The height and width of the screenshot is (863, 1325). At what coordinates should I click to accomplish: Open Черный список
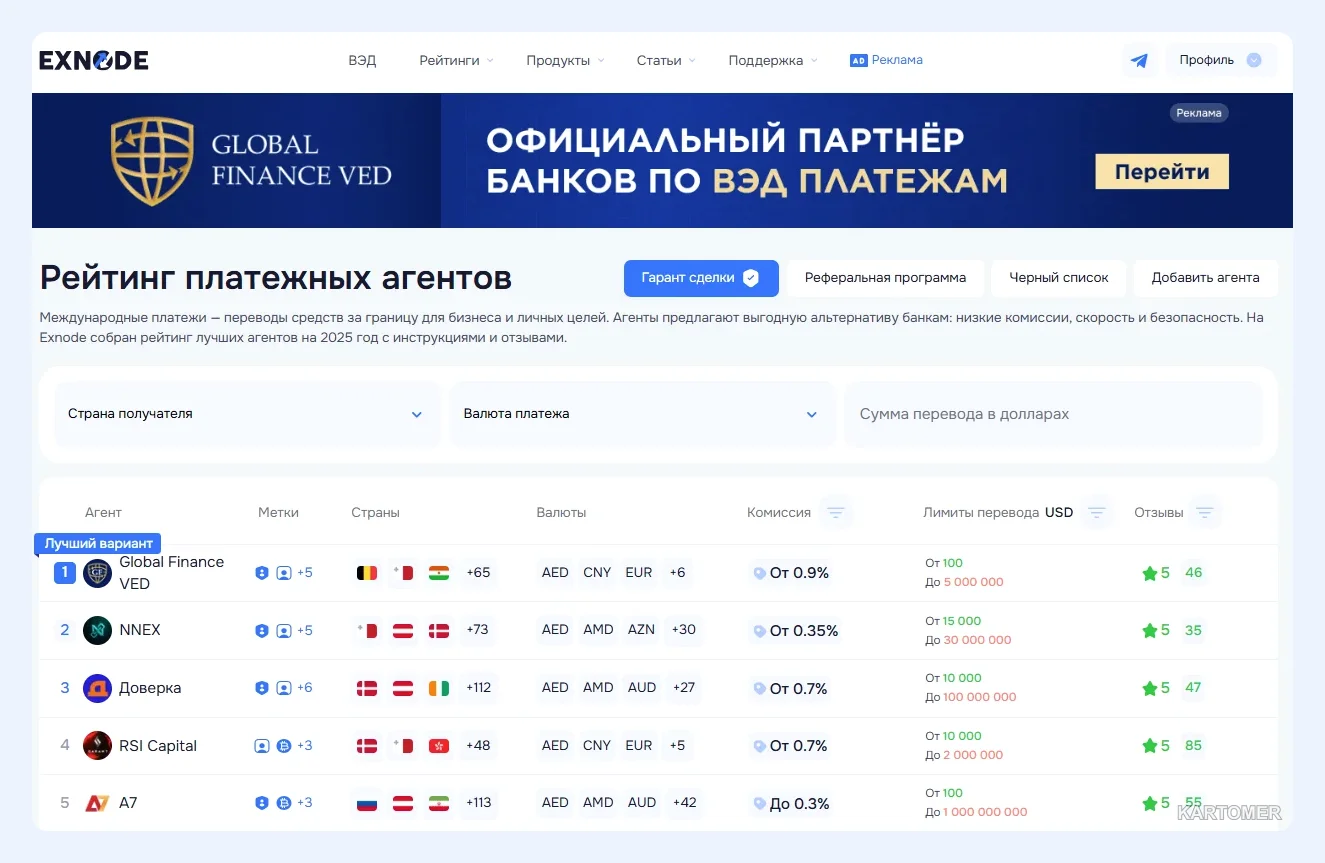[1058, 278]
